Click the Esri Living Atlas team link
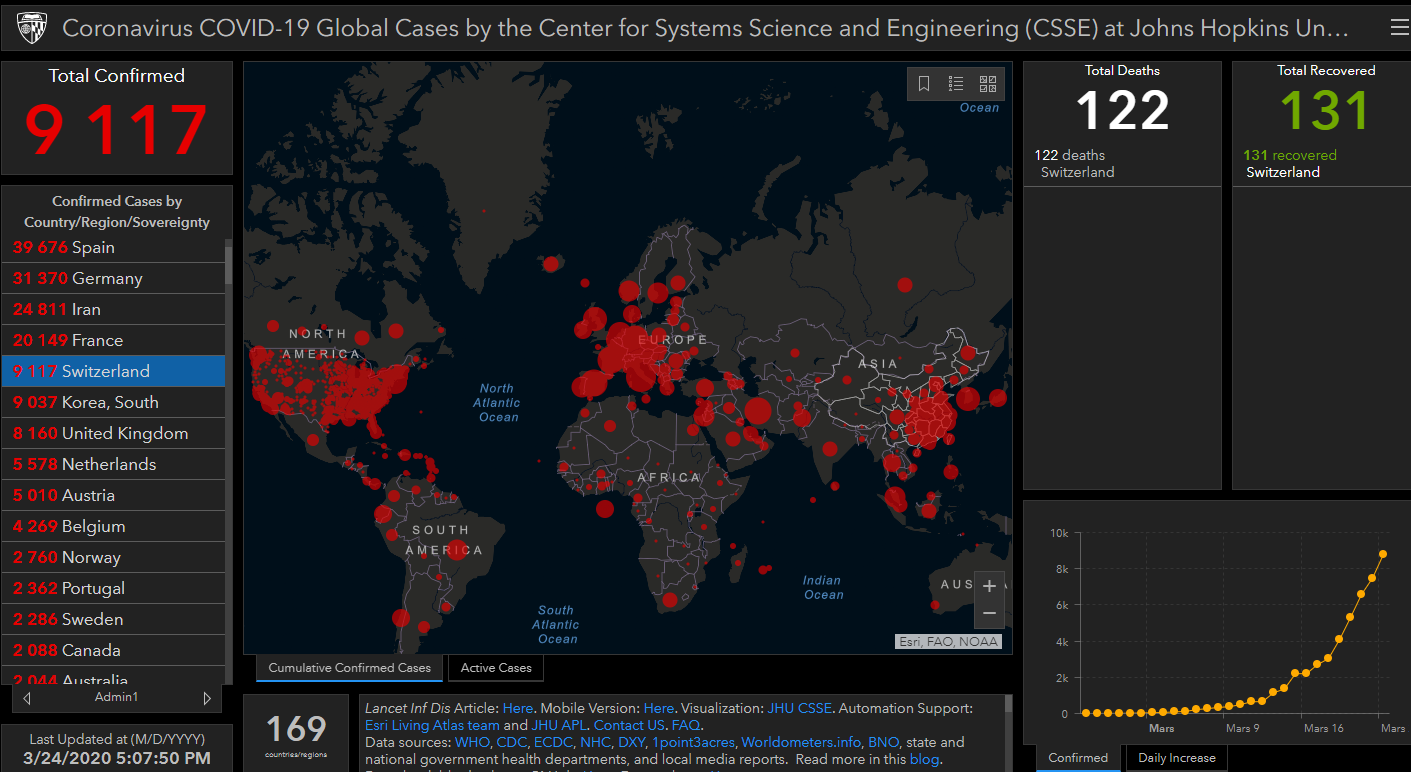The image size is (1411, 772). 432,725
